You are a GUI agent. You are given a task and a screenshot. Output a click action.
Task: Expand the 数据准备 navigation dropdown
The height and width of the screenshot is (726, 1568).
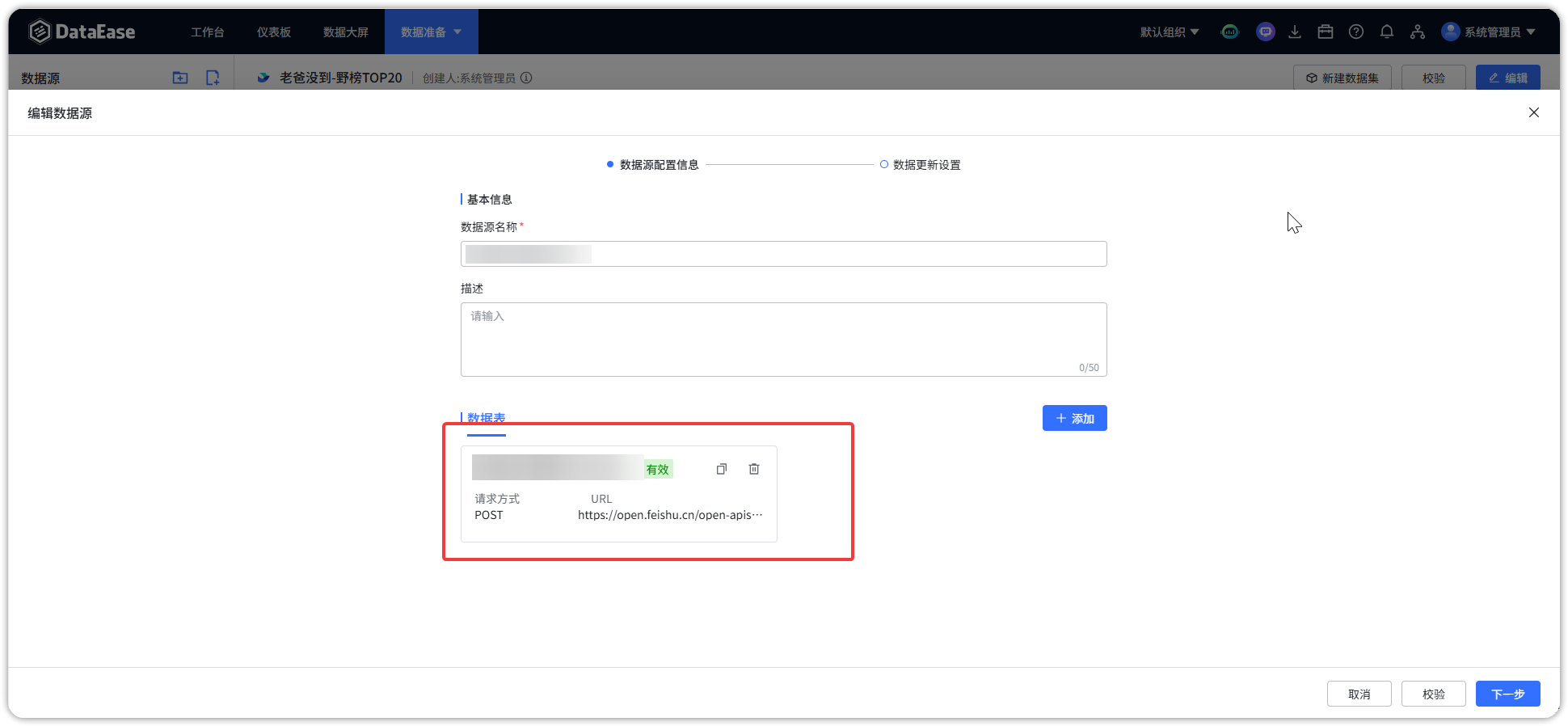point(431,32)
